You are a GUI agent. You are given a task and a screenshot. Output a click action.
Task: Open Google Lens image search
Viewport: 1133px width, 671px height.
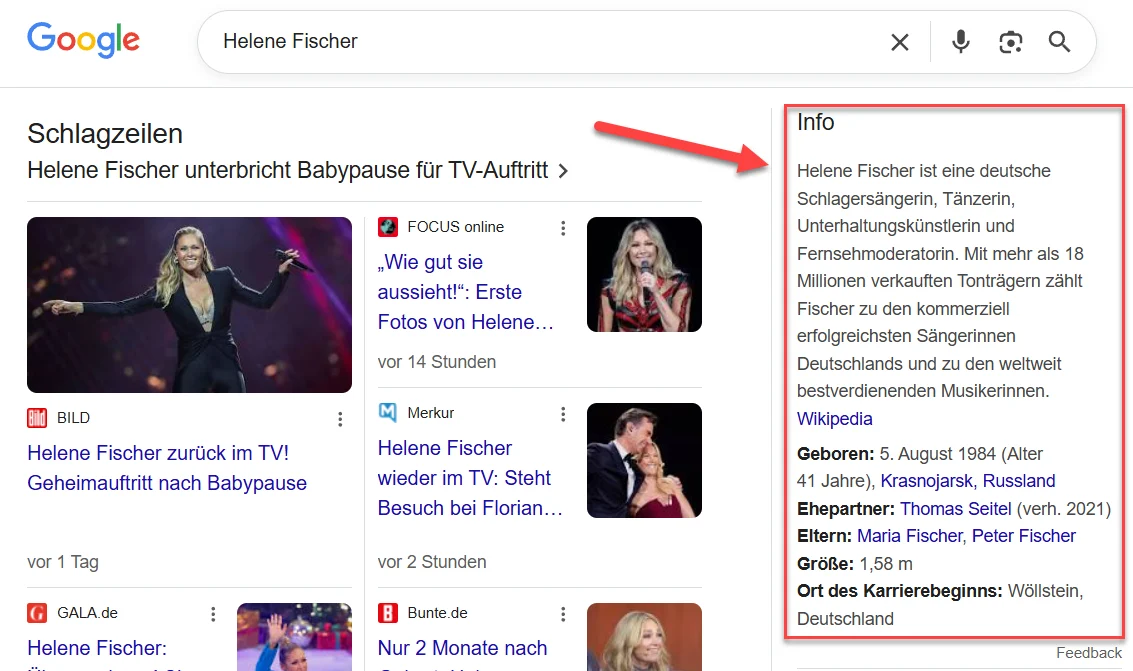(1010, 42)
